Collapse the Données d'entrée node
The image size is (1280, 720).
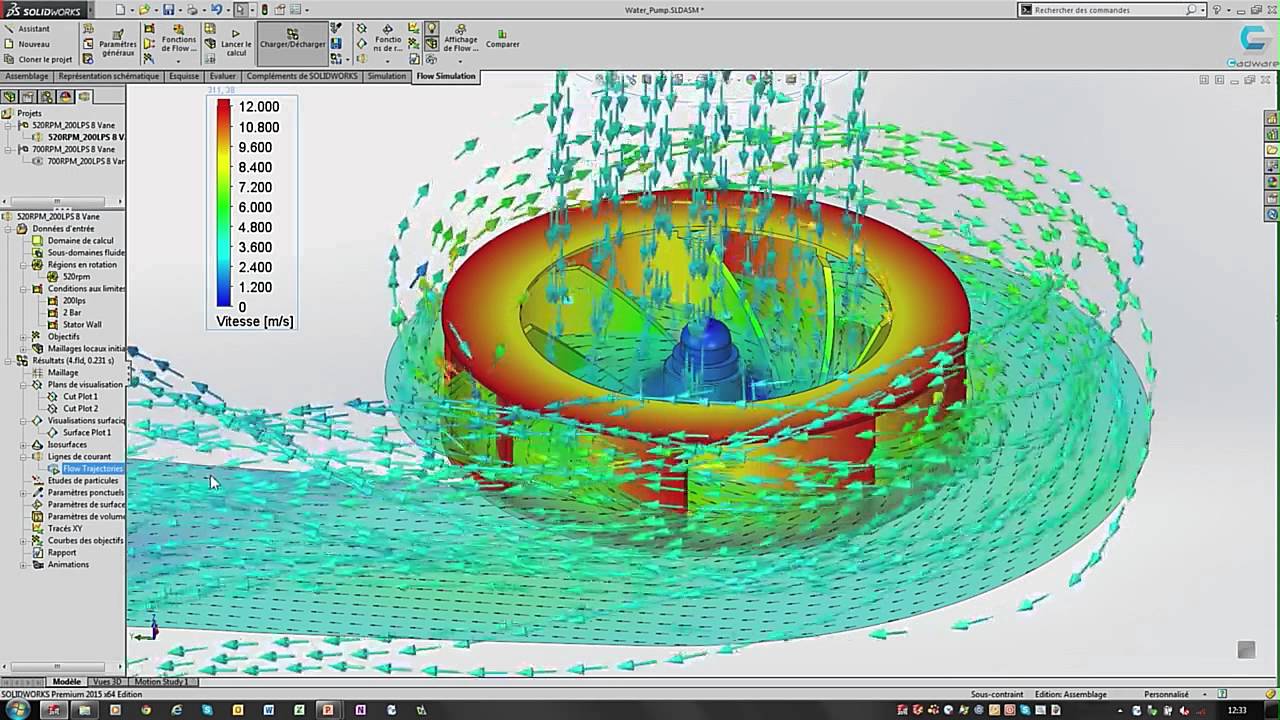(9, 229)
